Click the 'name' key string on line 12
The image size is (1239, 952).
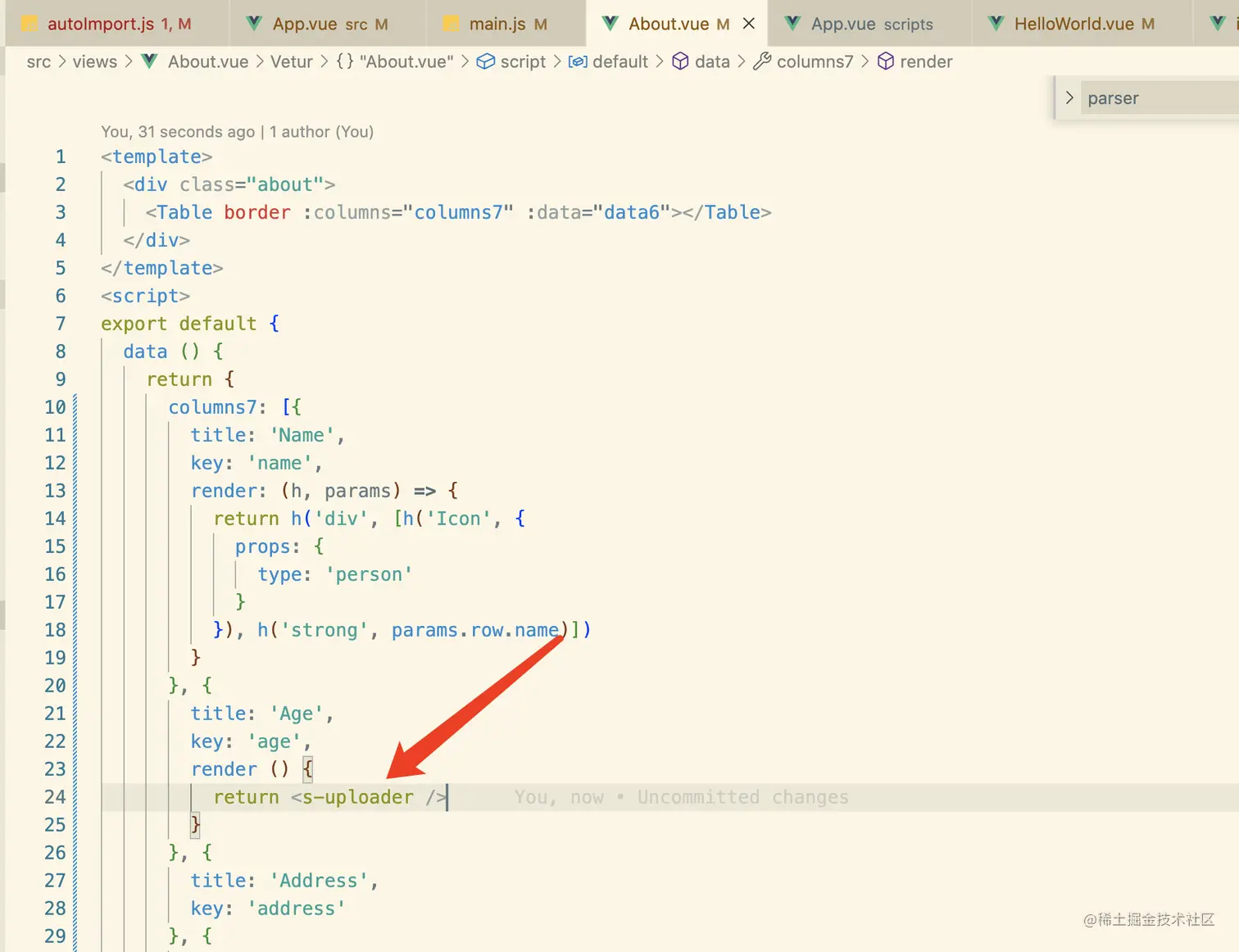coord(279,463)
